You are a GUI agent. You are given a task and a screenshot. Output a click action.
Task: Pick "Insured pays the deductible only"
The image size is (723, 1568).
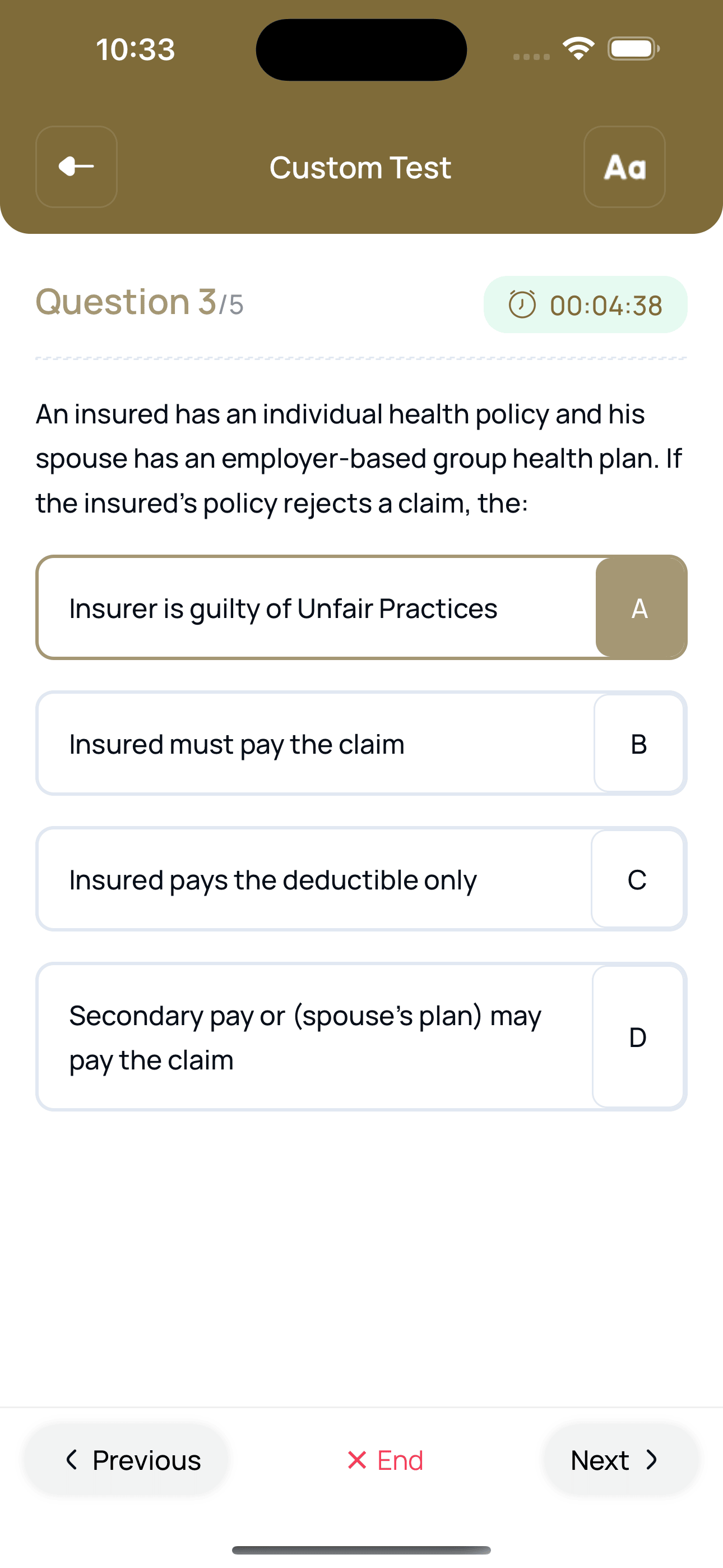click(x=272, y=879)
